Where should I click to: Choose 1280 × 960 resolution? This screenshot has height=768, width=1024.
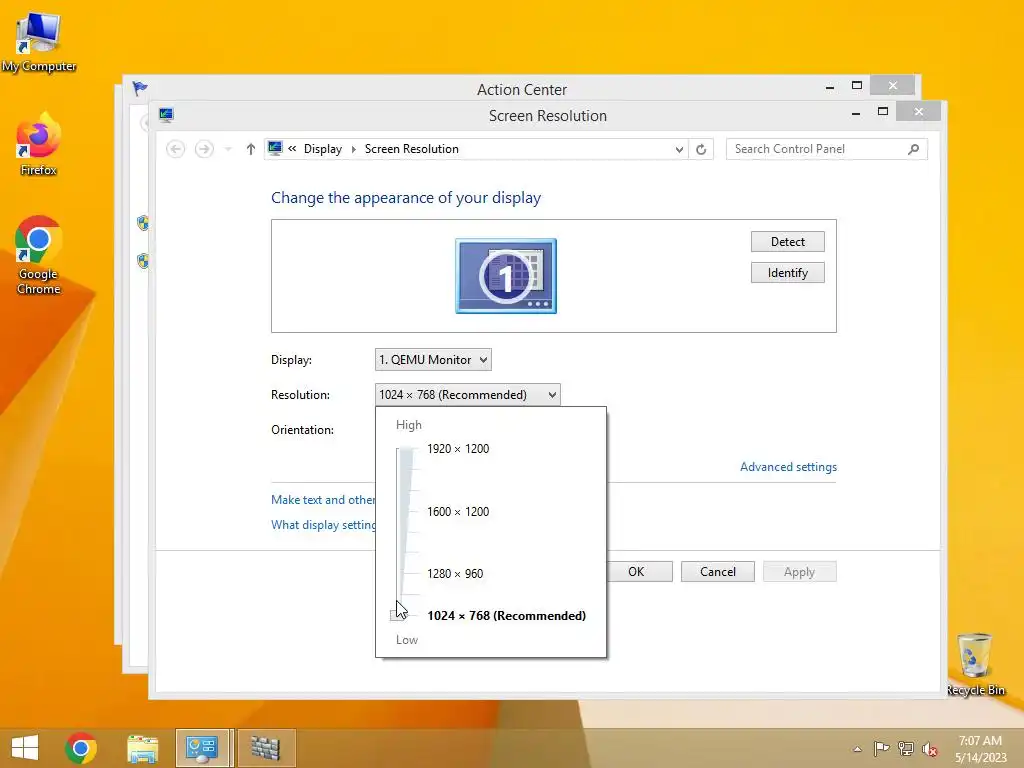(455, 573)
